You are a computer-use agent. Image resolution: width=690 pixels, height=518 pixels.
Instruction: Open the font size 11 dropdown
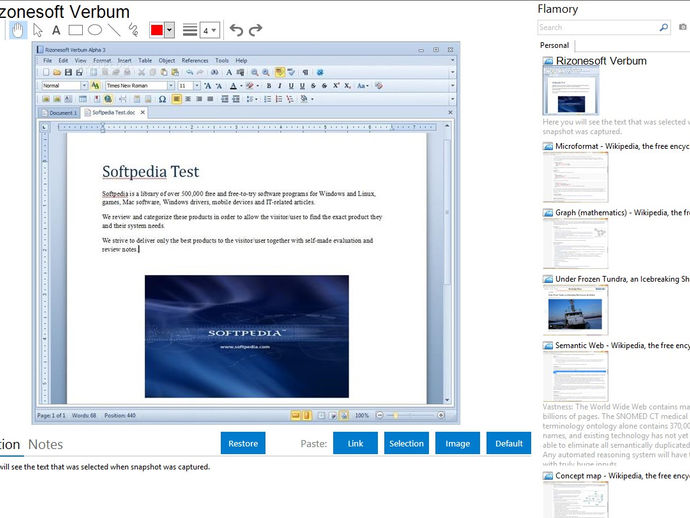click(197, 85)
